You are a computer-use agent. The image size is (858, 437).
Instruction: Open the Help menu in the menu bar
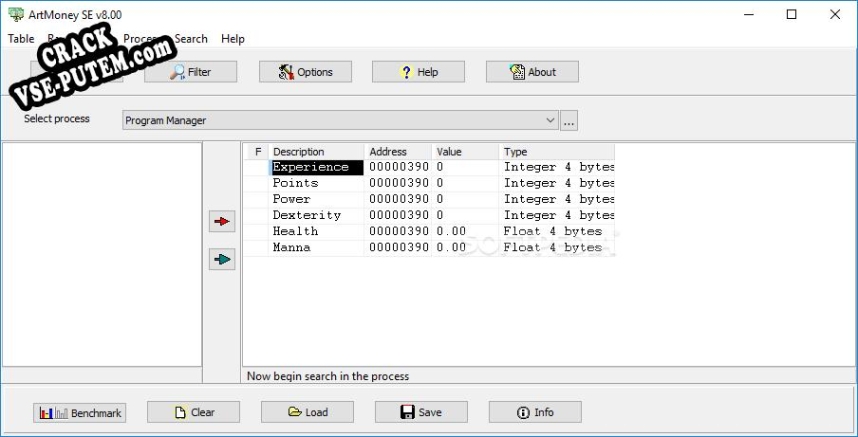[x=233, y=39]
